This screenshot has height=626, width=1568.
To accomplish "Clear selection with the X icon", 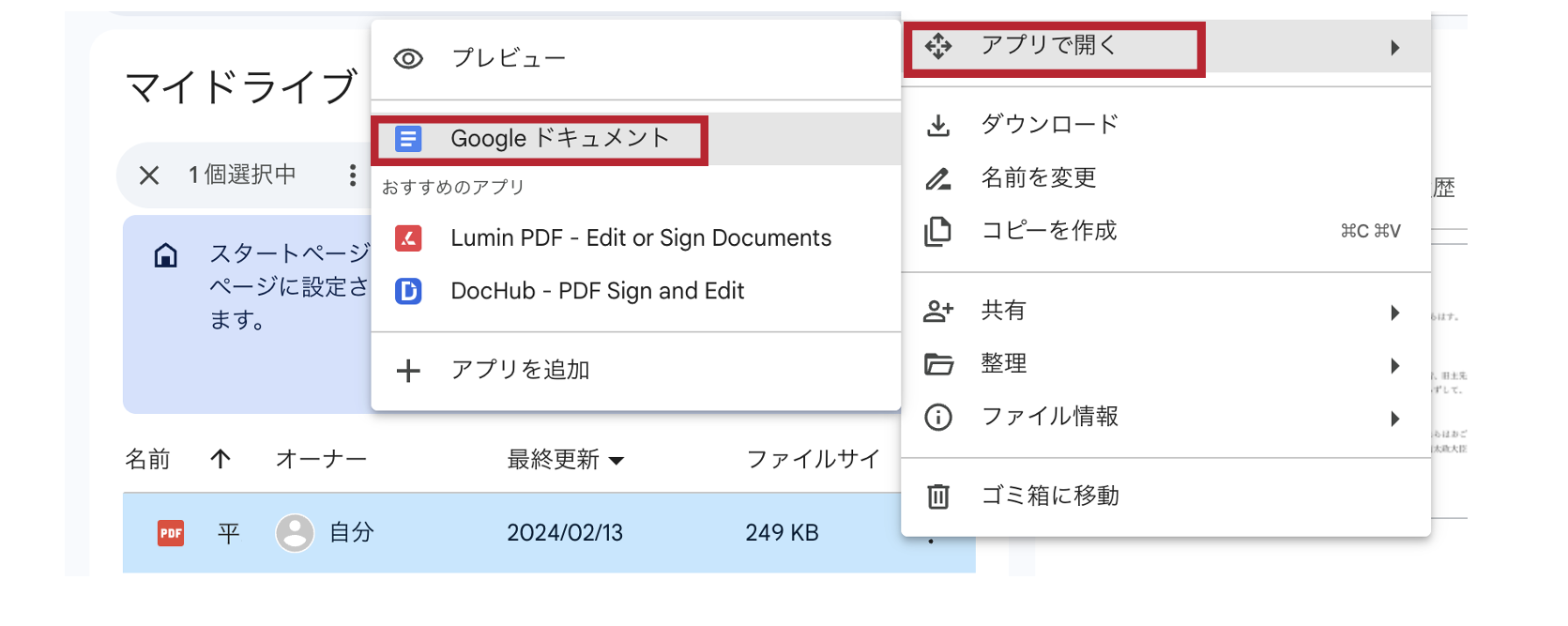I will point(149,176).
